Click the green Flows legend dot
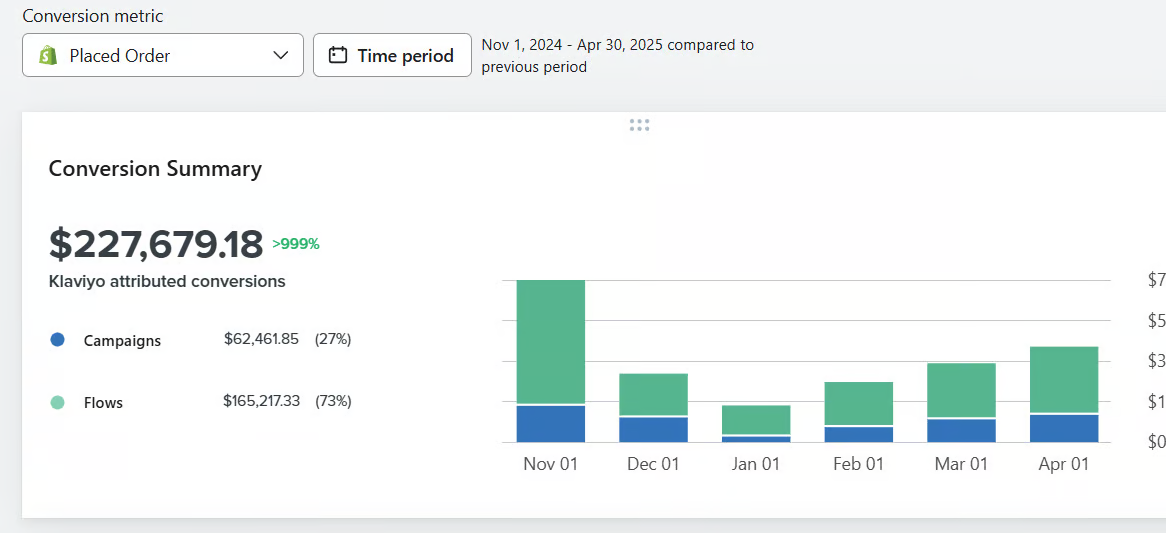Viewport: 1166px width, 533px height. (x=57, y=402)
